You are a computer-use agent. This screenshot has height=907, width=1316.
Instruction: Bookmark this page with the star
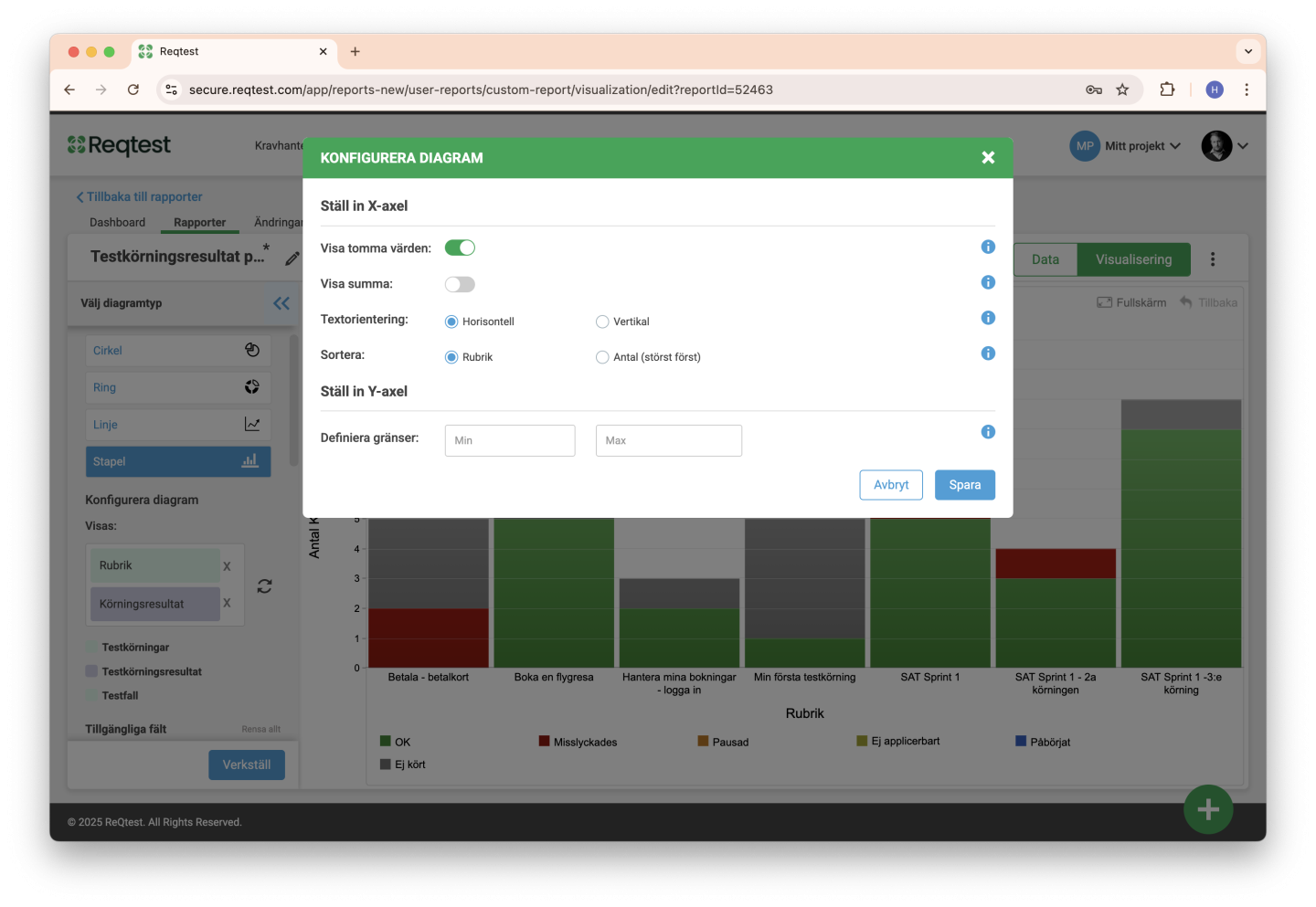point(1122,90)
